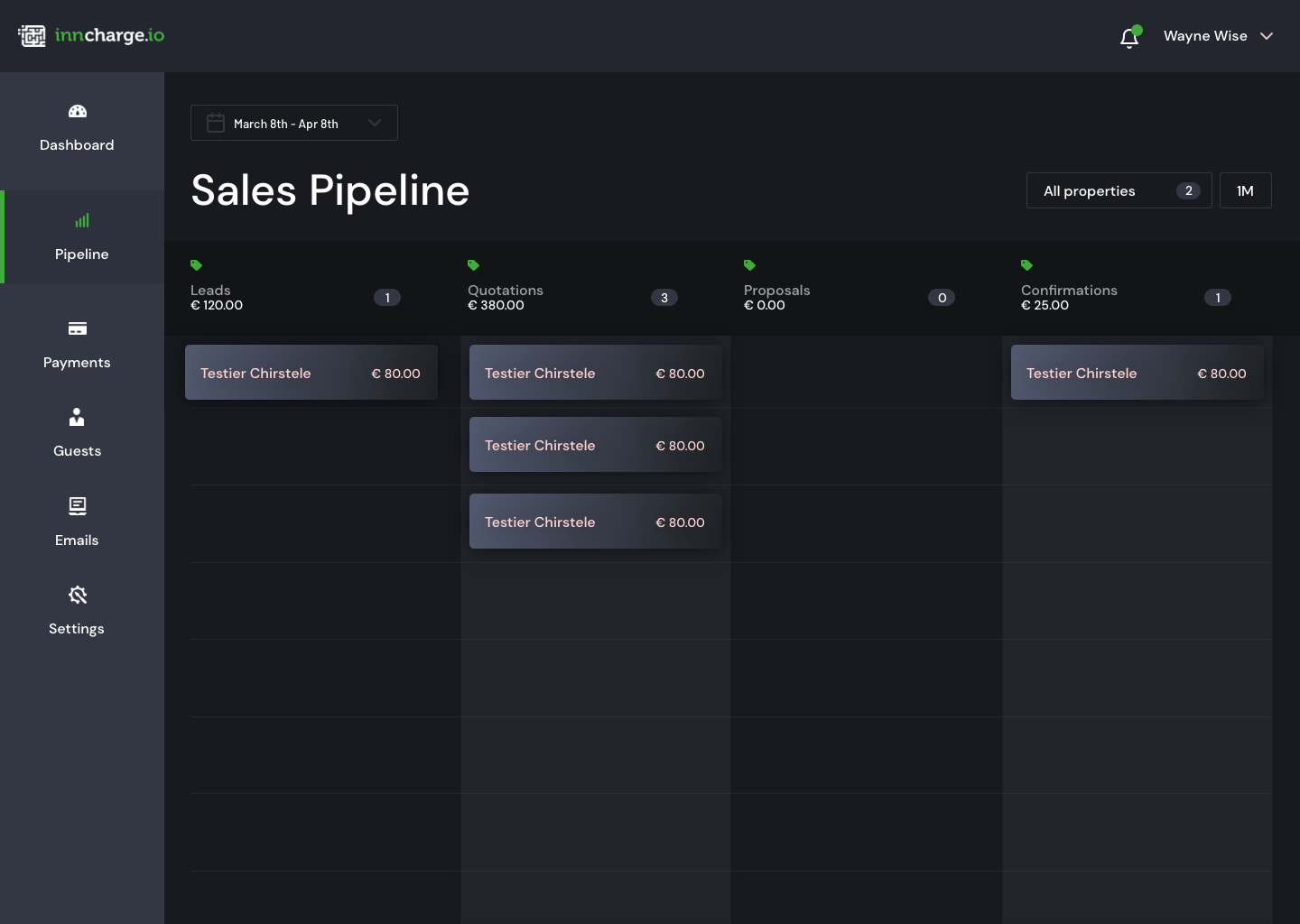Open the Dashboard section icon
This screenshot has width=1300, height=924.
77,111
